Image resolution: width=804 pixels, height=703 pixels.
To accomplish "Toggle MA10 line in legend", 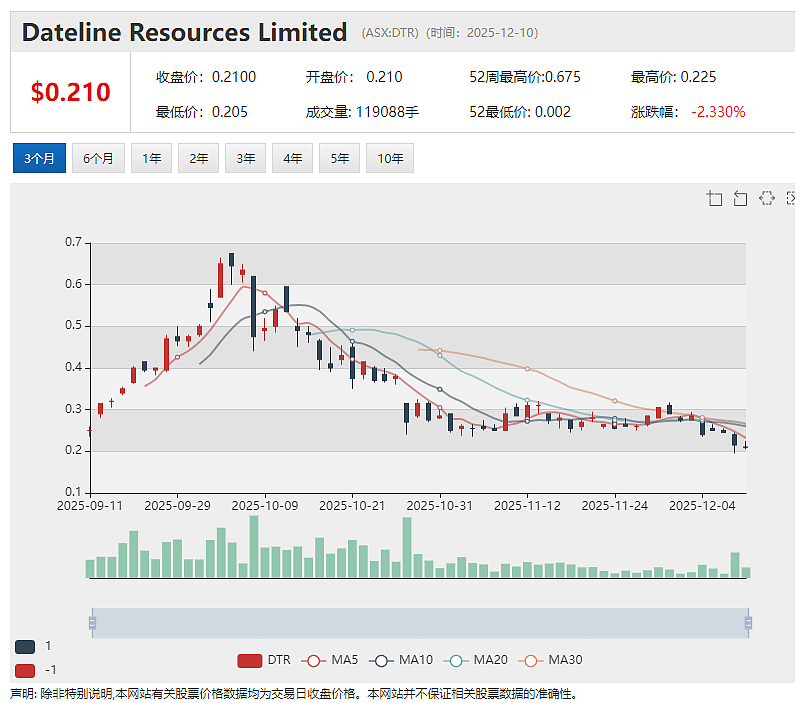I will [401, 660].
